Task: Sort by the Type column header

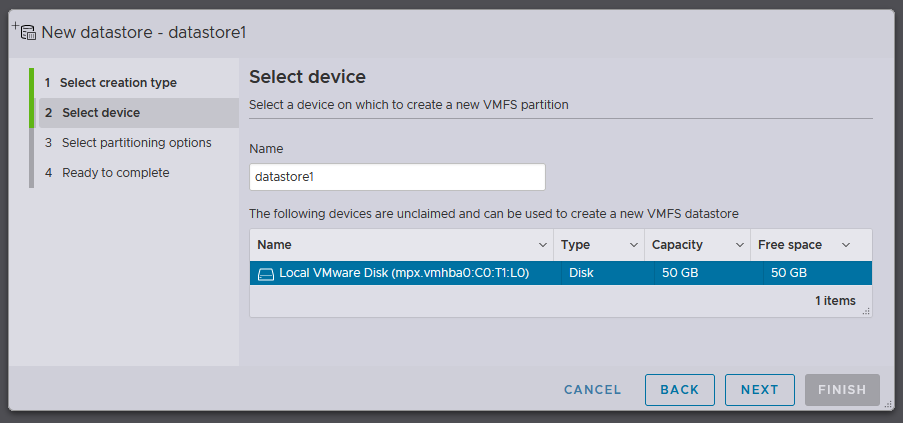Action: click(x=599, y=245)
